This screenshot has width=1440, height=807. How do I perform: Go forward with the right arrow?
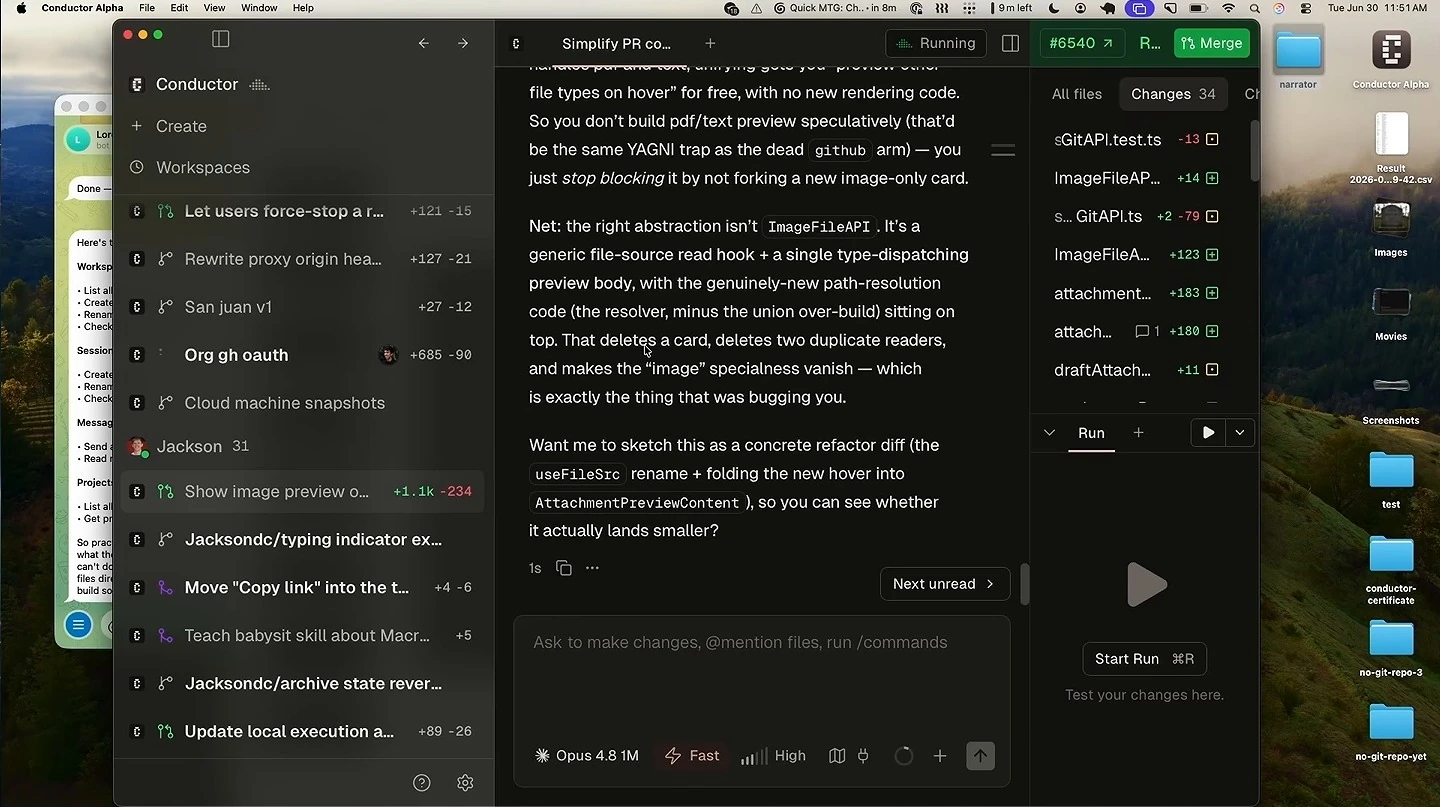tap(462, 43)
